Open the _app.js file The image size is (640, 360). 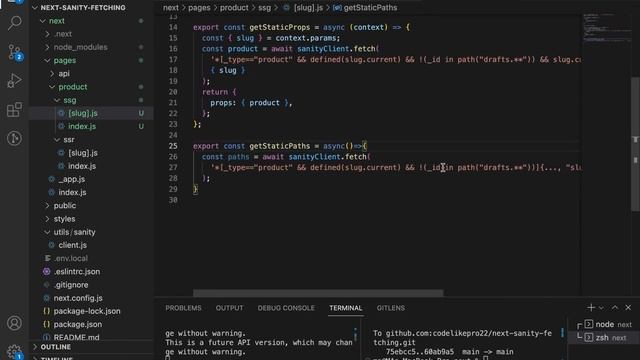point(71,179)
